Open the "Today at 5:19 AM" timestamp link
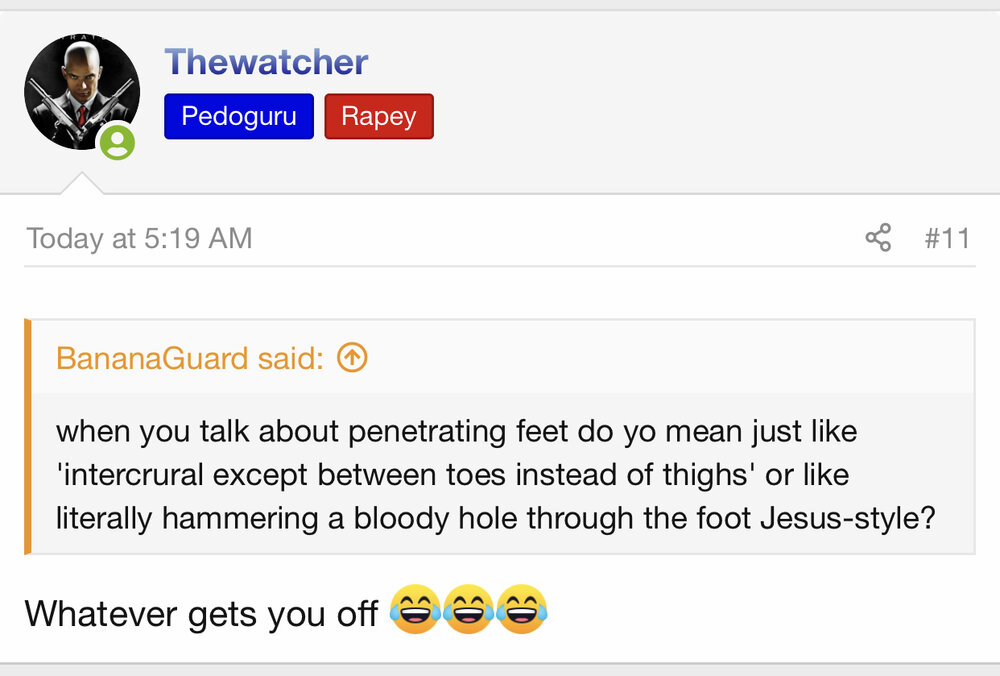The height and width of the screenshot is (676, 1000). pyautogui.click(x=139, y=238)
